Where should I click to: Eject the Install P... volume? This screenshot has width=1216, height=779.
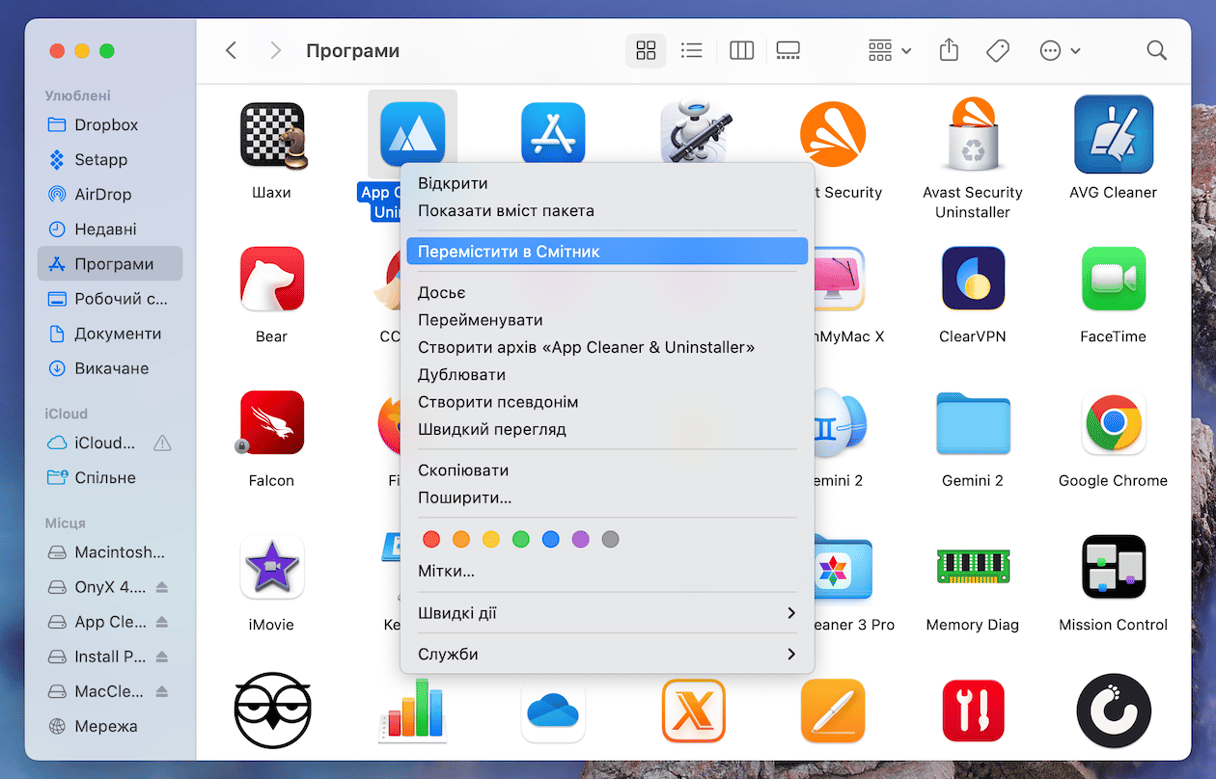point(162,657)
